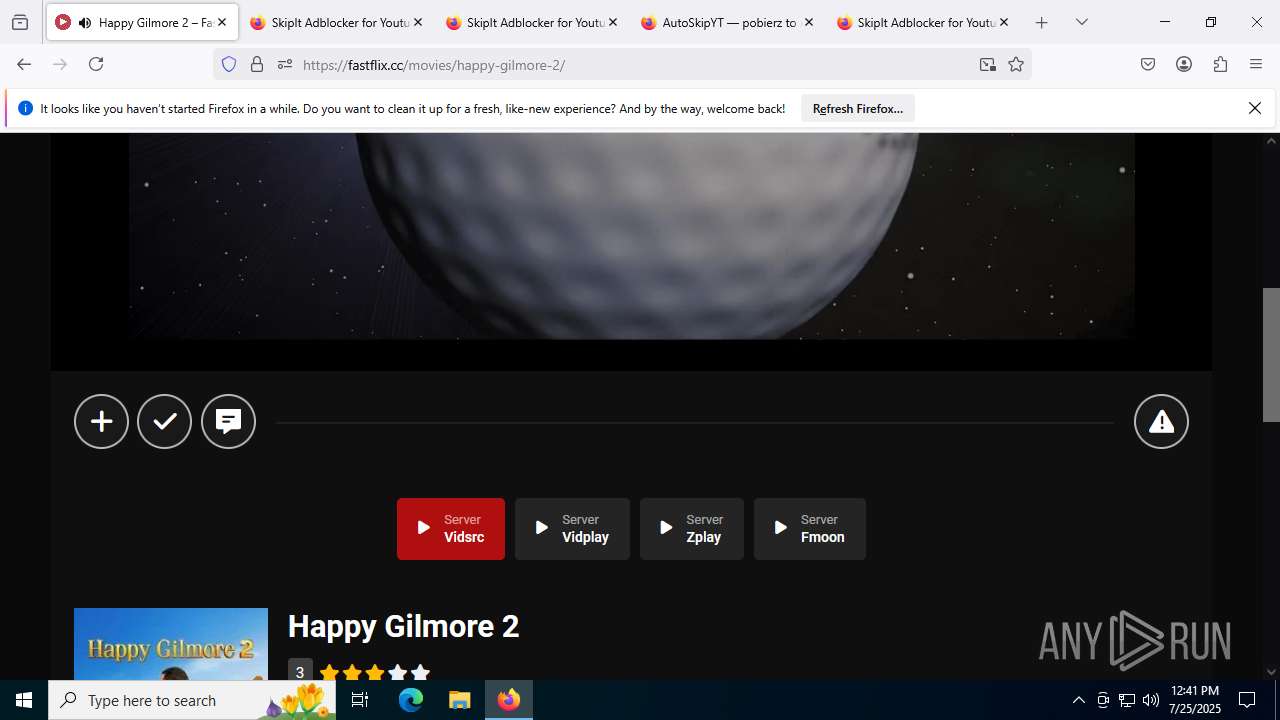Dismiss the Firefox refresh notification bar
Image resolution: width=1280 pixels, height=720 pixels.
1255,108
